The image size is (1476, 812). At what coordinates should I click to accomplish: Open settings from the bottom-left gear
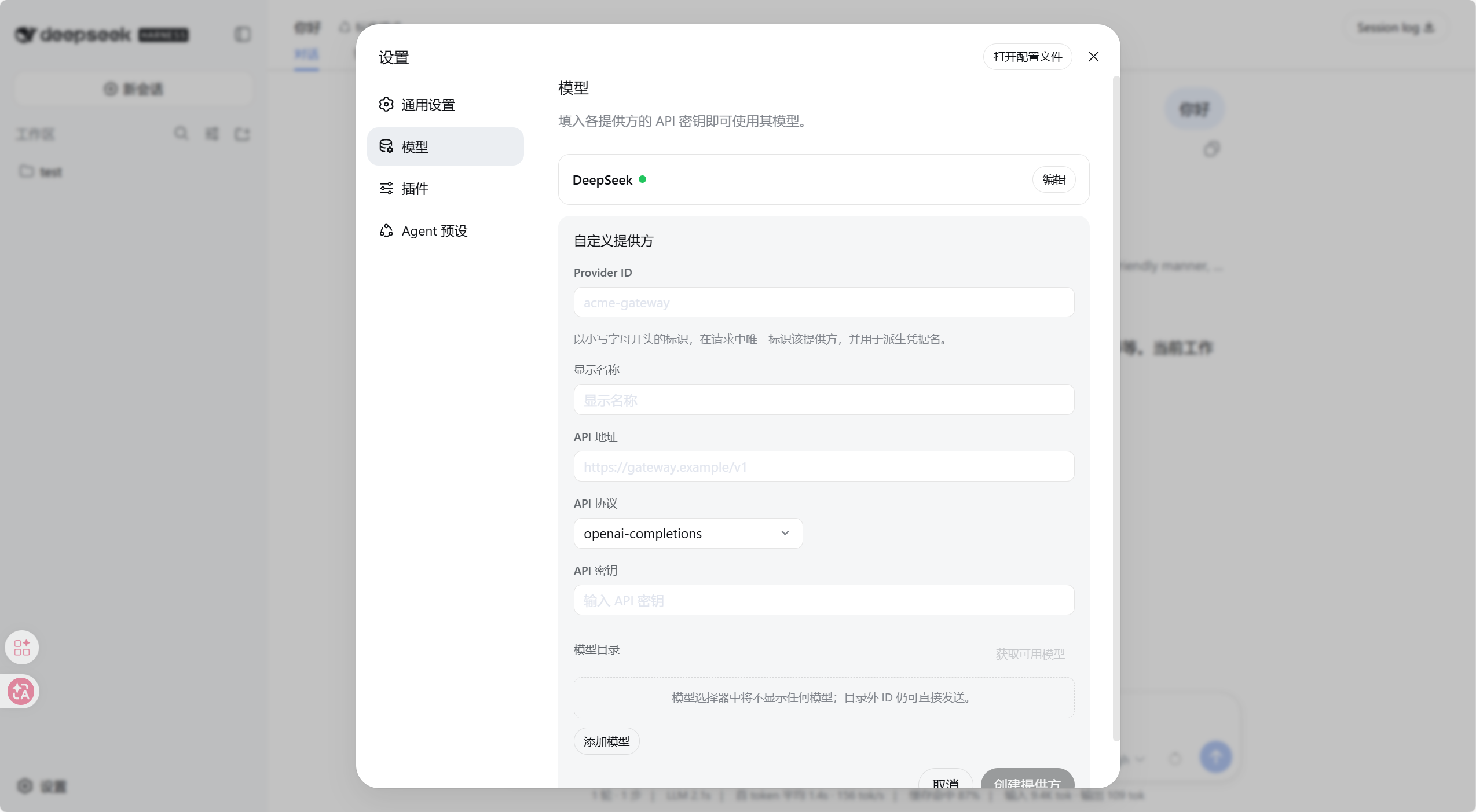tap(42, 786)
